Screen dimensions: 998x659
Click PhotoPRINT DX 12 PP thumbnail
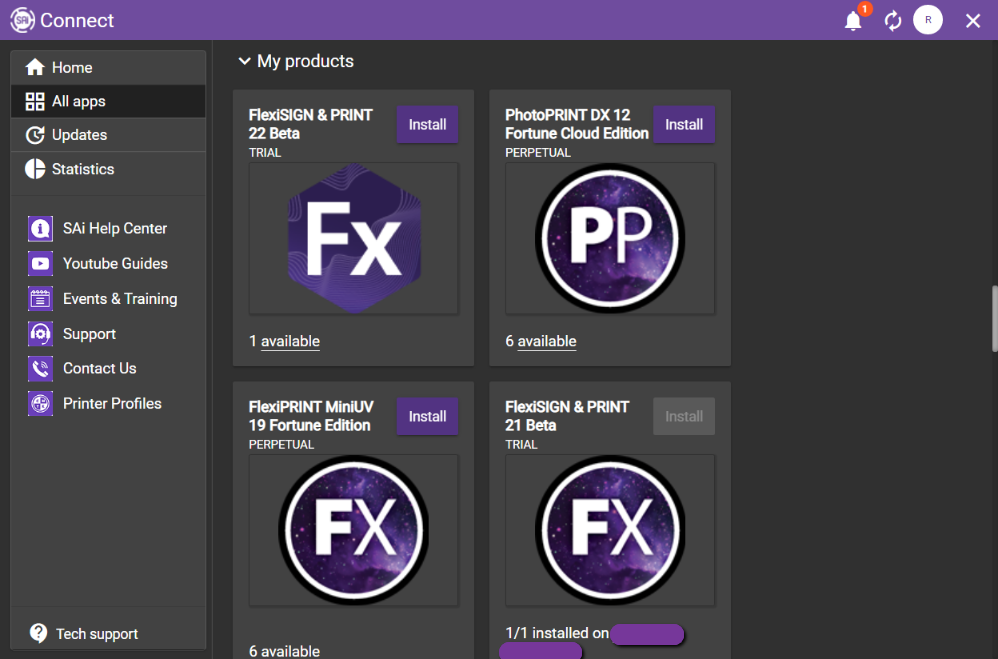coord(610,238)
